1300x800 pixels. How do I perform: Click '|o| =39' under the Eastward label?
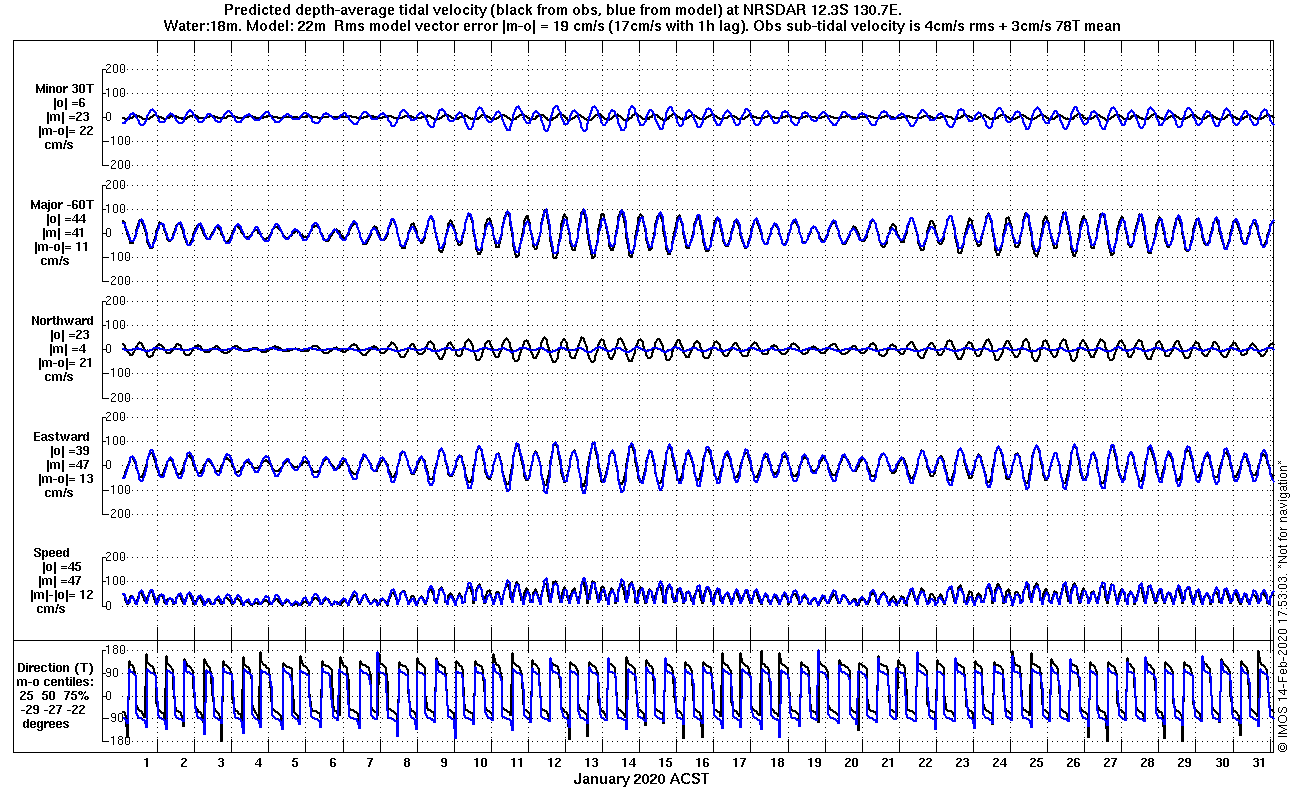click(70, 451)
